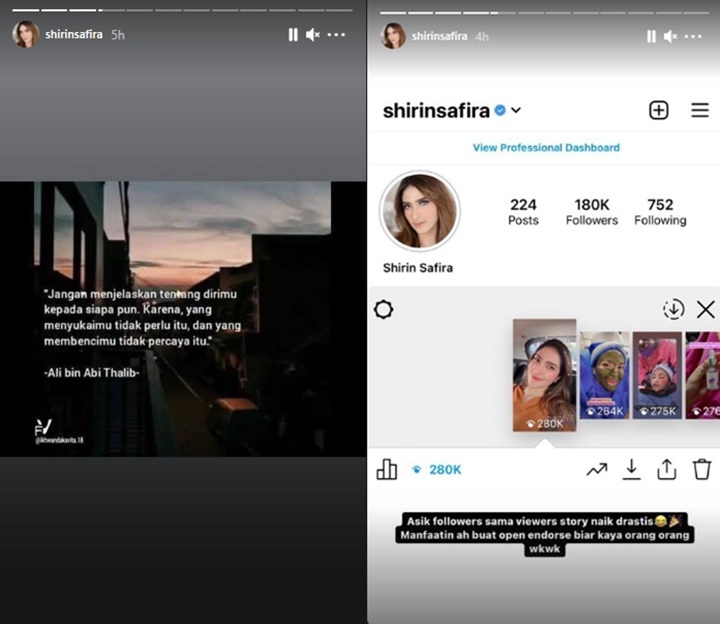The image size is (720, 624).
Task: Unmute the left story's sound
Action: click(x=313, y=35)
